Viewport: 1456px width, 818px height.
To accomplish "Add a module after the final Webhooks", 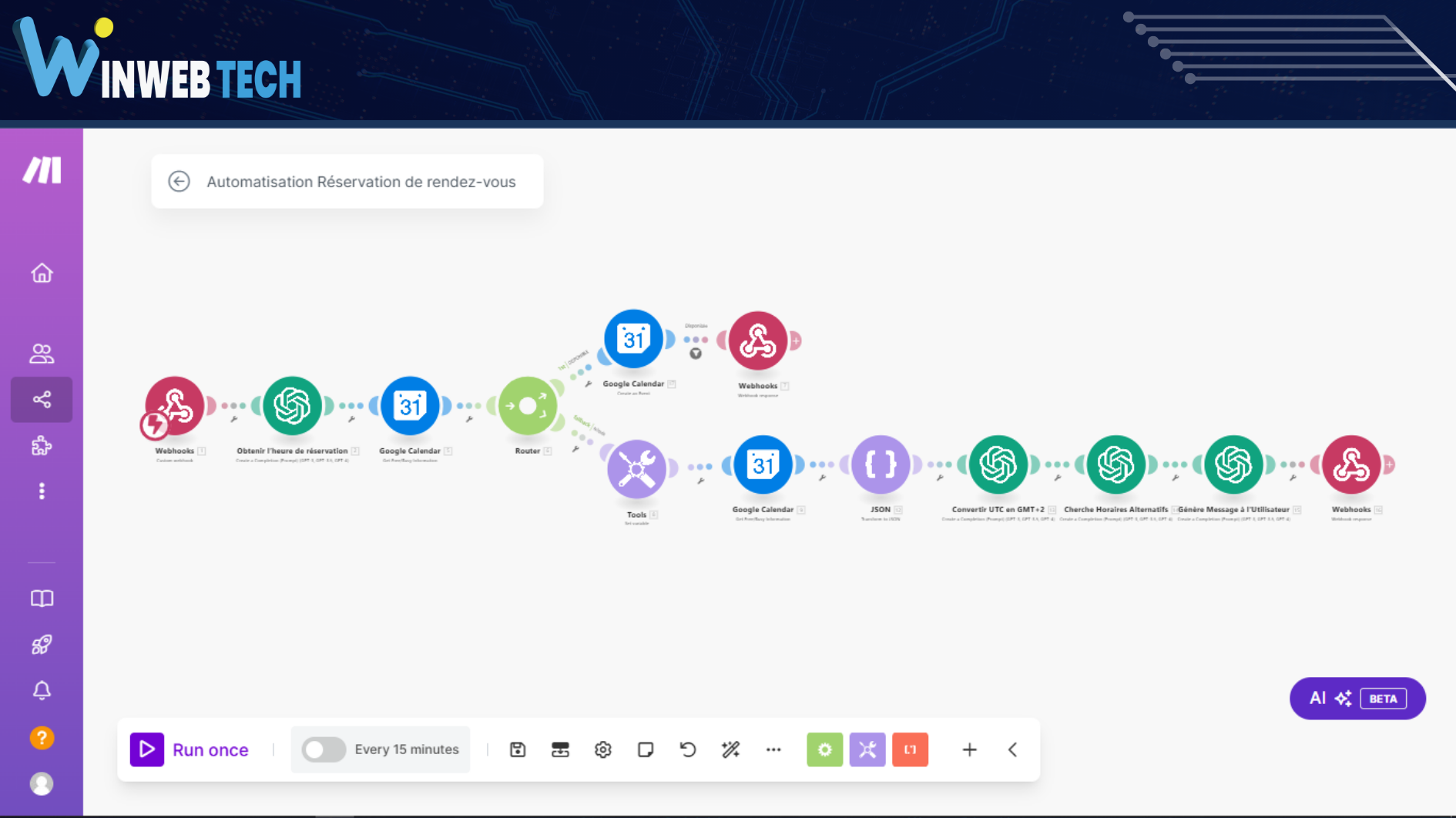I will coord(1389,464).
